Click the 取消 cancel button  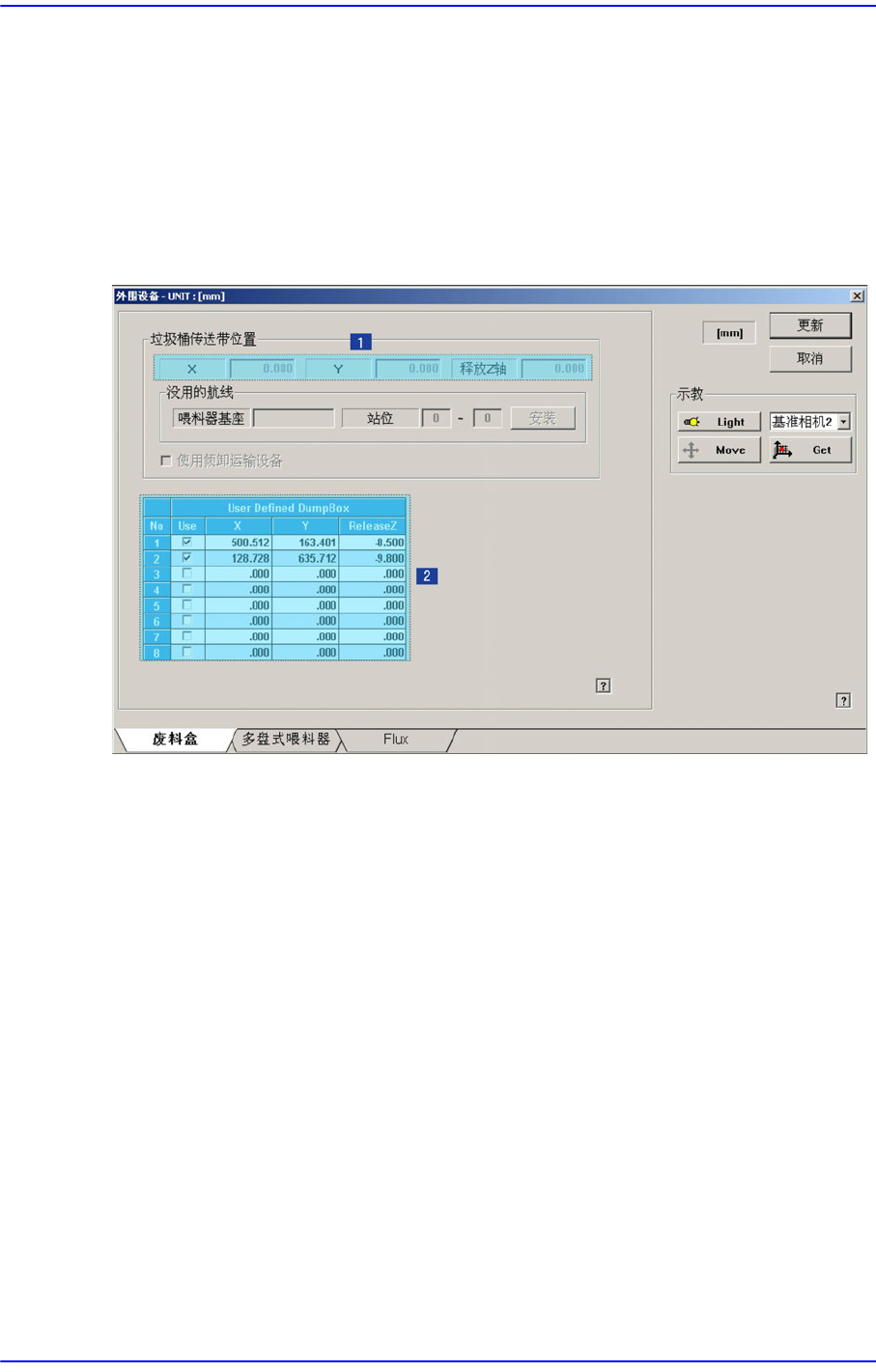810,358
